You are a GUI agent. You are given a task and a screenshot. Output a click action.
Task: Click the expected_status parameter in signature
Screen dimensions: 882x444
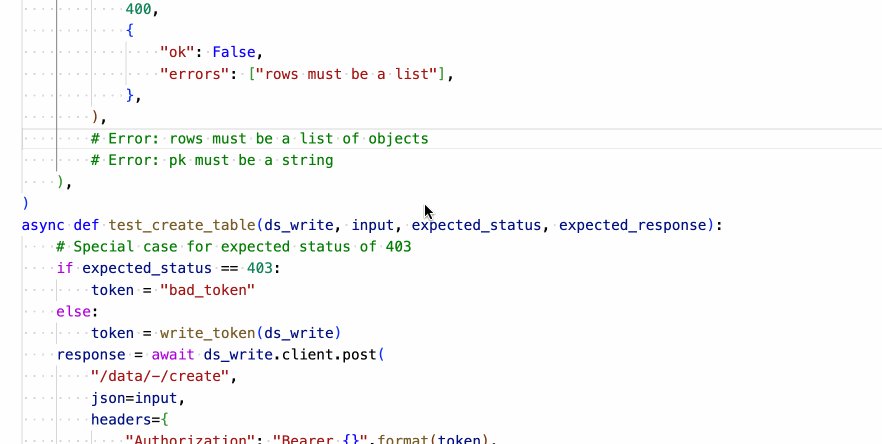click(476, 225)
